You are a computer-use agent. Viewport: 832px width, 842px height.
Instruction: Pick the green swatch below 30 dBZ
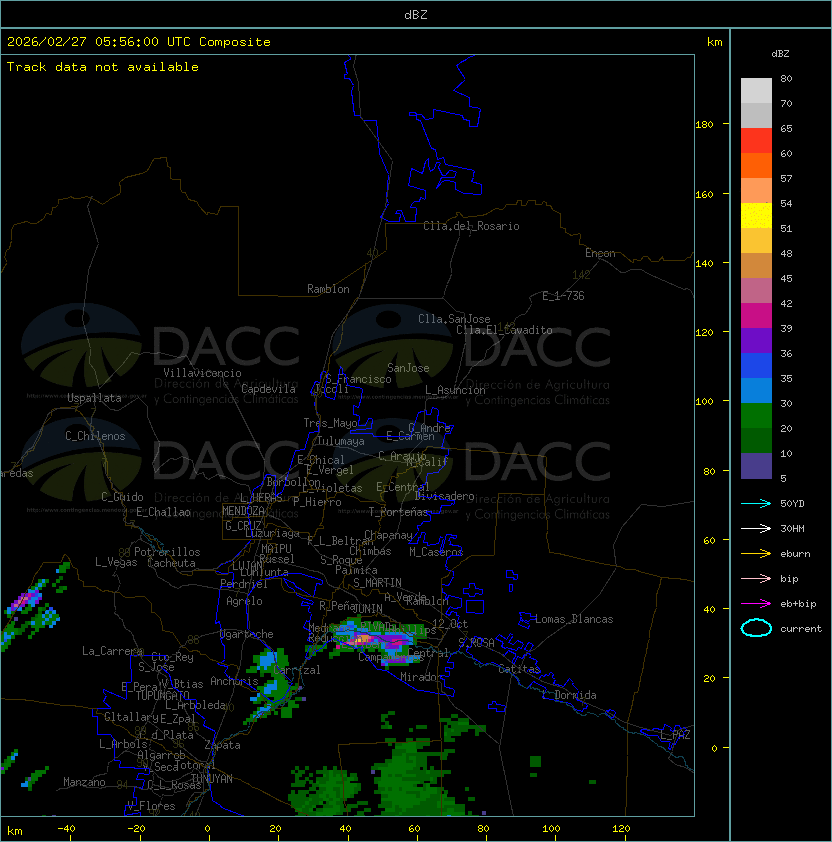coord(756,416)
